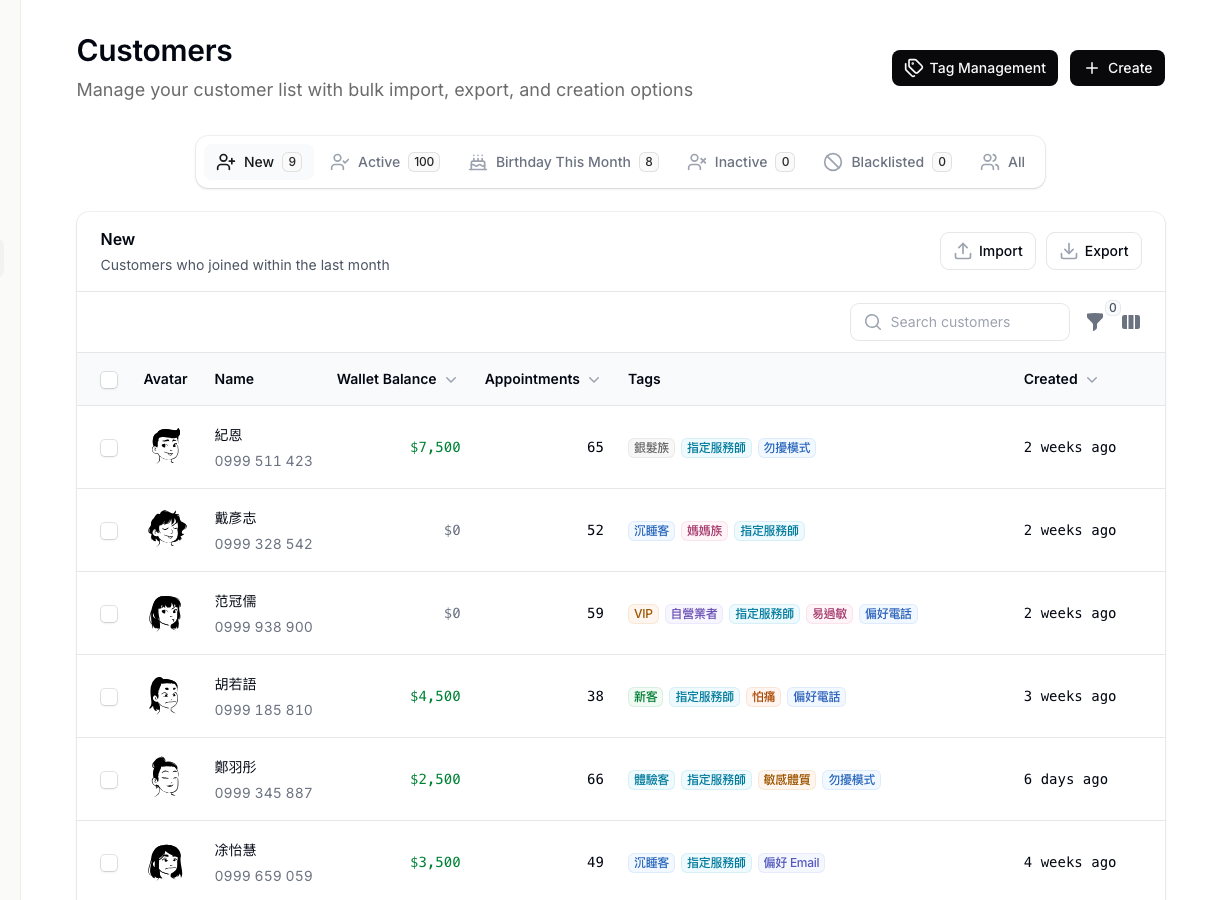Screen dimensions: 1220x900
Task: Click the search magnifier icon
Action: (x=872, y=322)
